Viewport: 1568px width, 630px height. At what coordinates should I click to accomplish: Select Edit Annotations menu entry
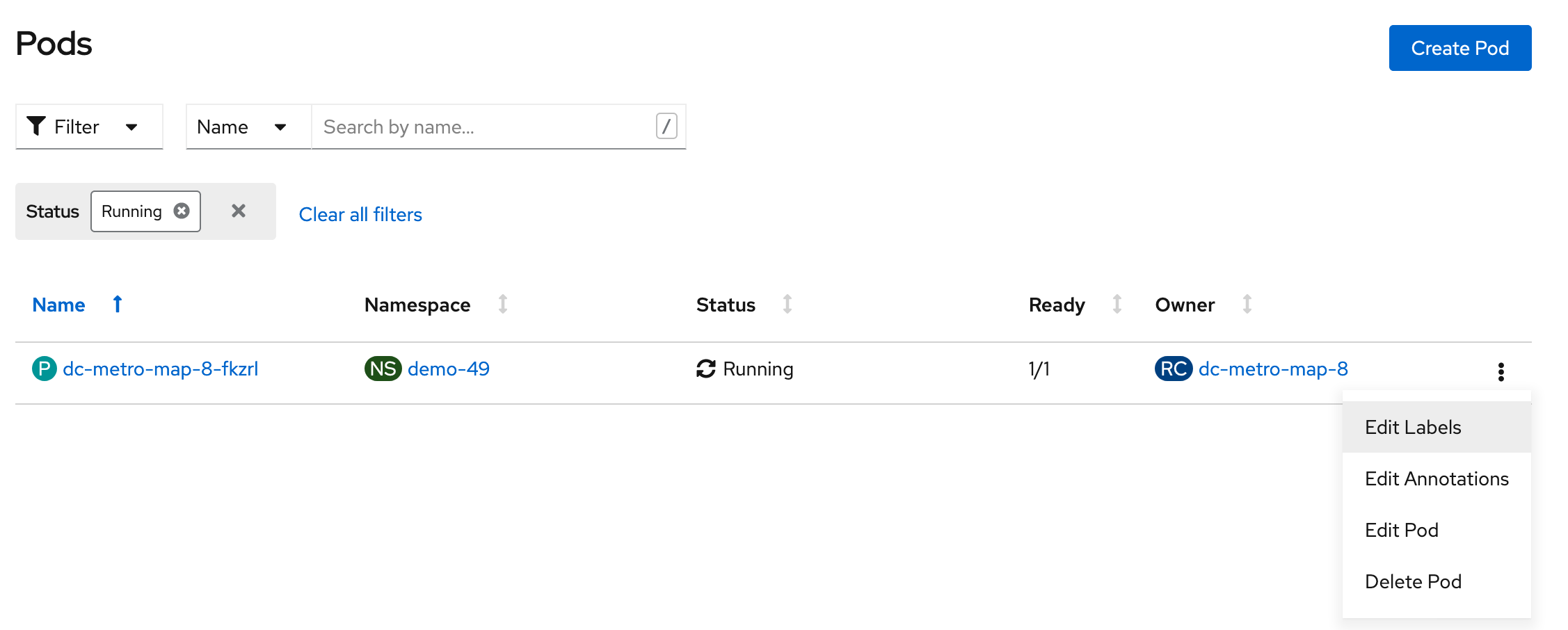1437,478
